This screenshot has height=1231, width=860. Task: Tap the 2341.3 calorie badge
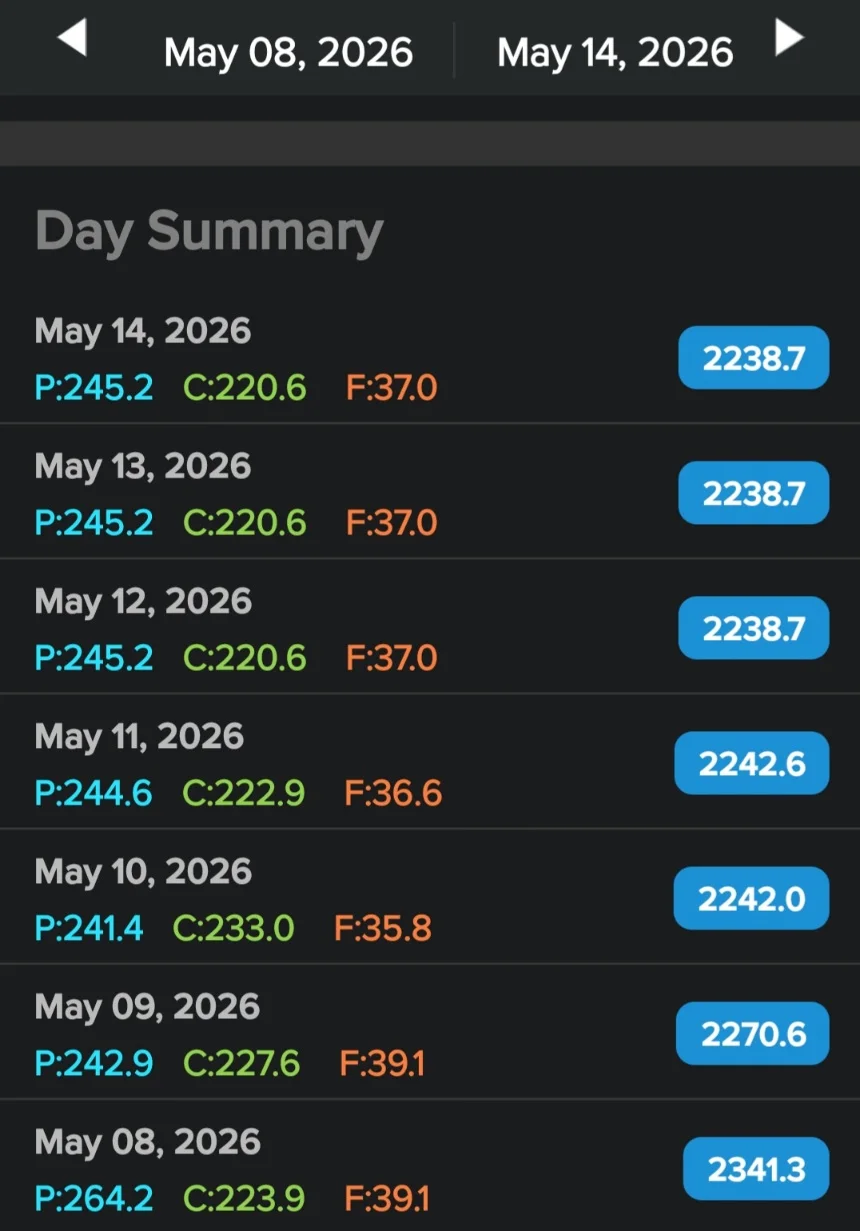[x=757, y=1169]
